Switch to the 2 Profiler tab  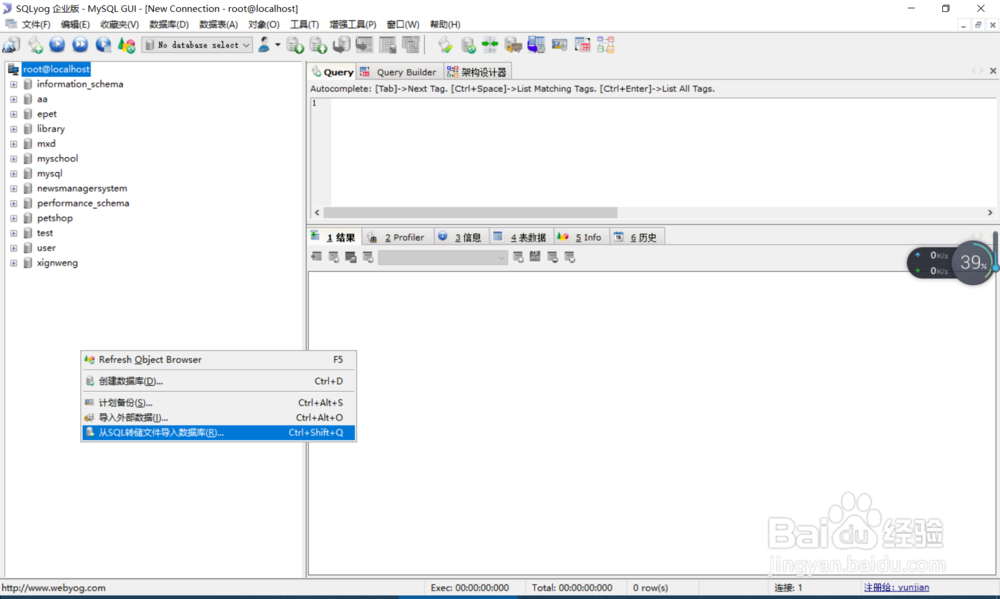(x=398, y=237)
